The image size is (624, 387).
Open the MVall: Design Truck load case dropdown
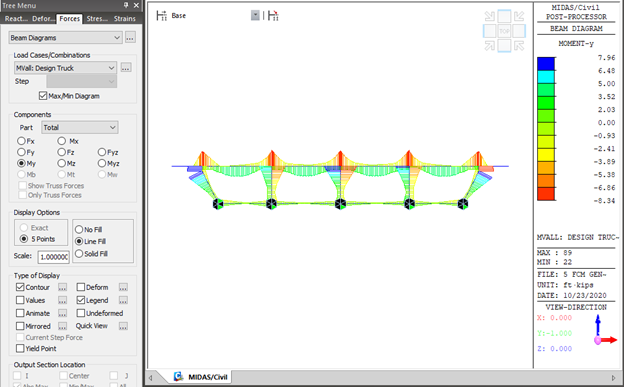(65, 68)
